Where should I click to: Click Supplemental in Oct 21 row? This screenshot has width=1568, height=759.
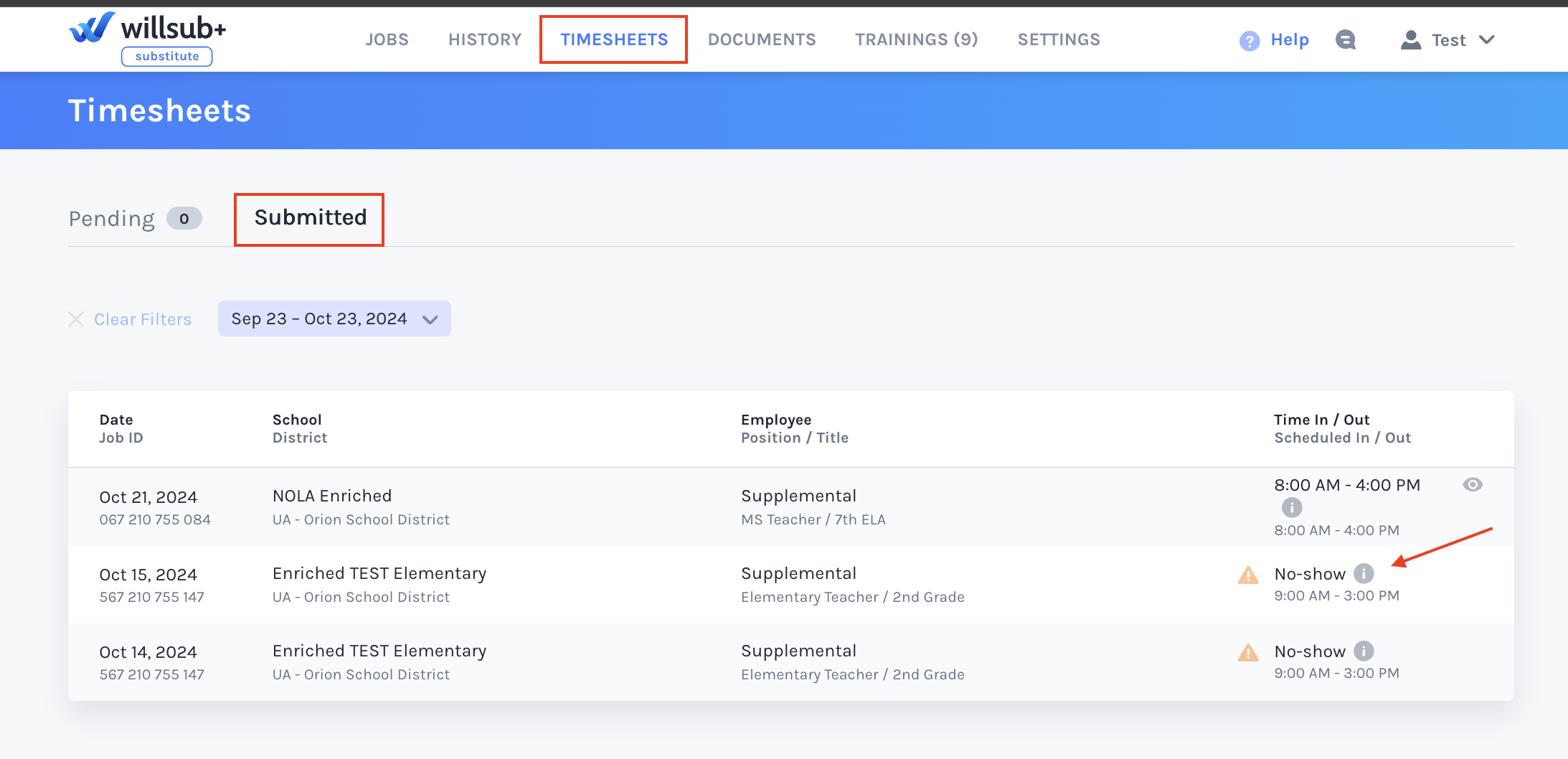(x=799, y=496)
